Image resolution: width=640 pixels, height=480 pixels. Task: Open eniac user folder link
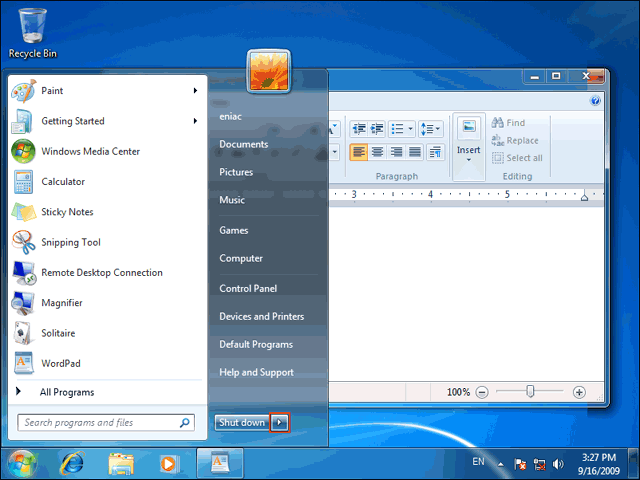pyautogui.click(x=231, y=117)
